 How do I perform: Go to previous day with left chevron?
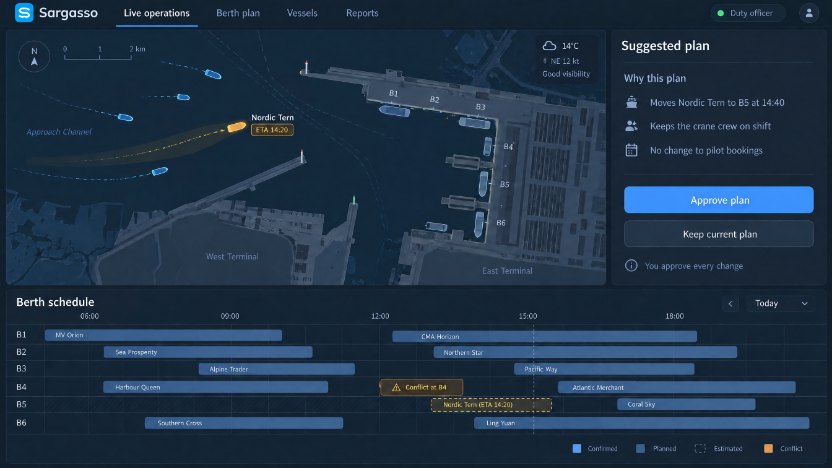(x=730, y=304)
